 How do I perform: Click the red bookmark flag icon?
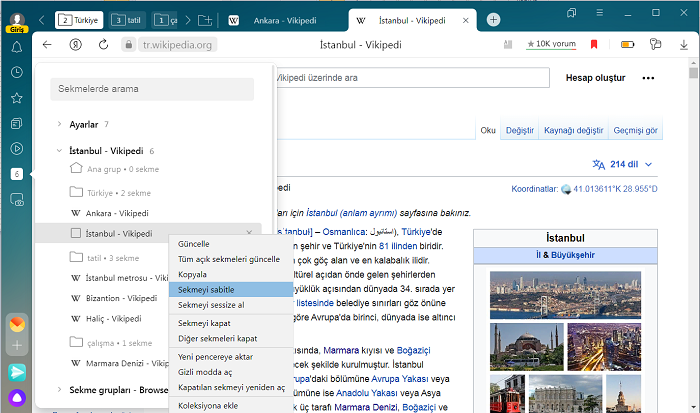point(594,44)
